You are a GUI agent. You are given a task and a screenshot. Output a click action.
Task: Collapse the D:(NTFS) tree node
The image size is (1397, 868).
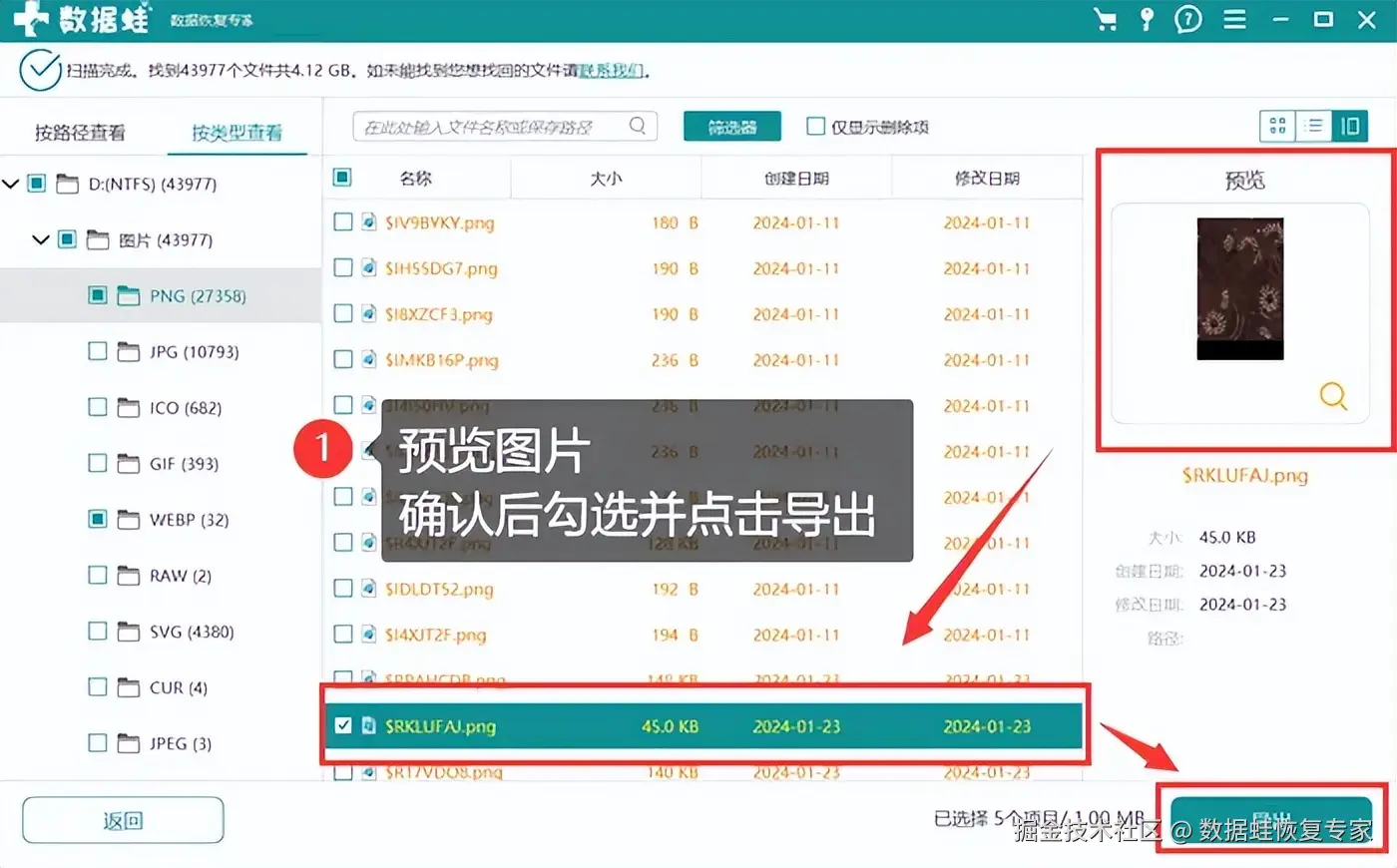pyautogui.click(x=11, y=184)
